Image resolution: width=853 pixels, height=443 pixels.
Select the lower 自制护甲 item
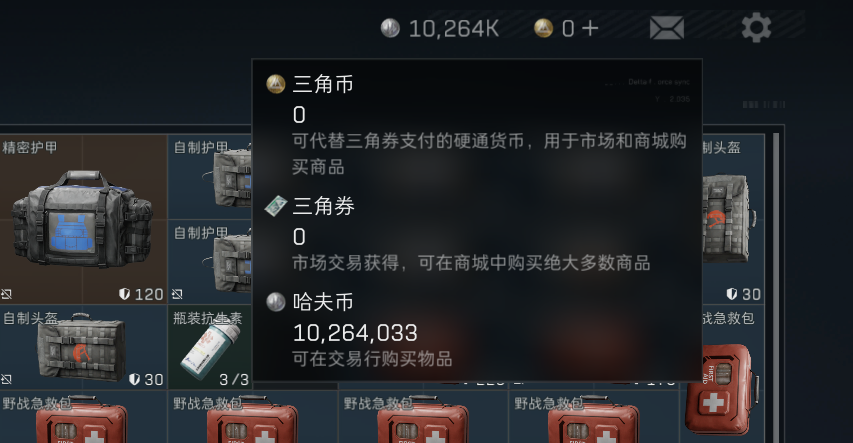tap(210, 262)
